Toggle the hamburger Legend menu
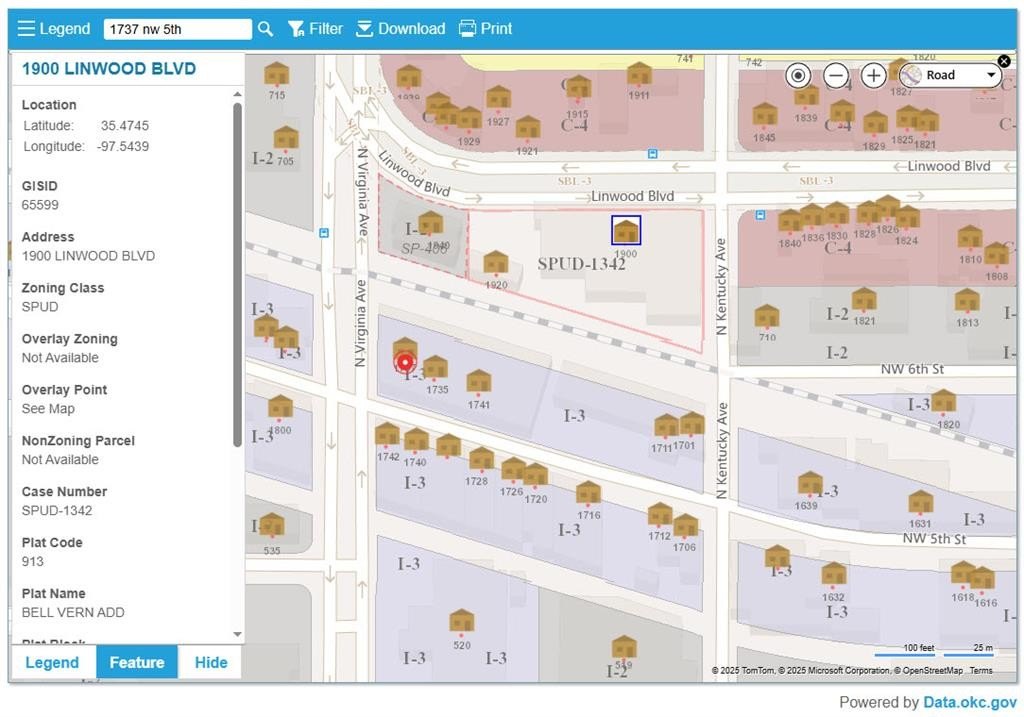This screenshot has height=717, width=1024. [x=53, y=29]
